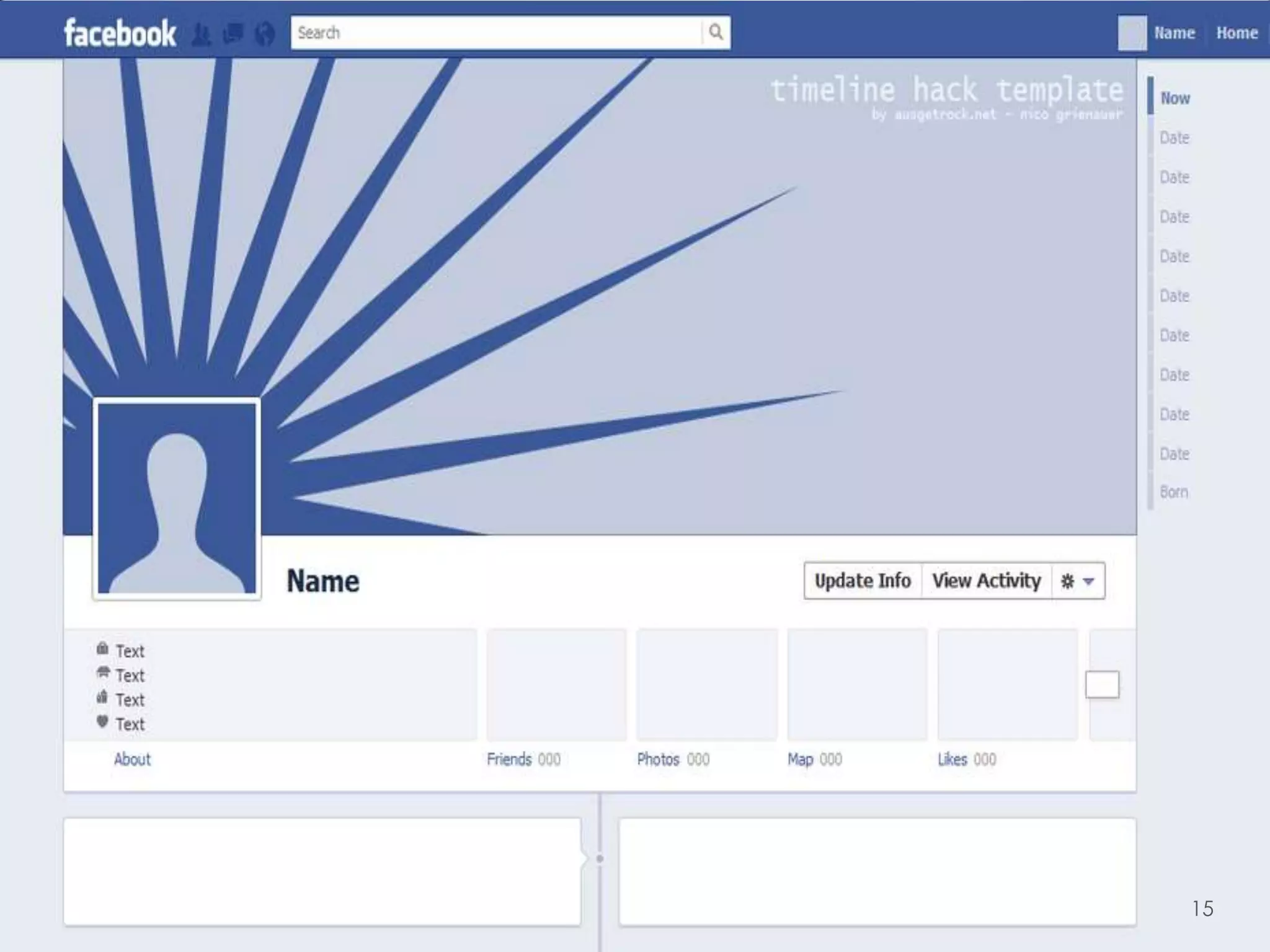Click the heart relationship icon beside Text
The image size is (1270, 952).
102,721
